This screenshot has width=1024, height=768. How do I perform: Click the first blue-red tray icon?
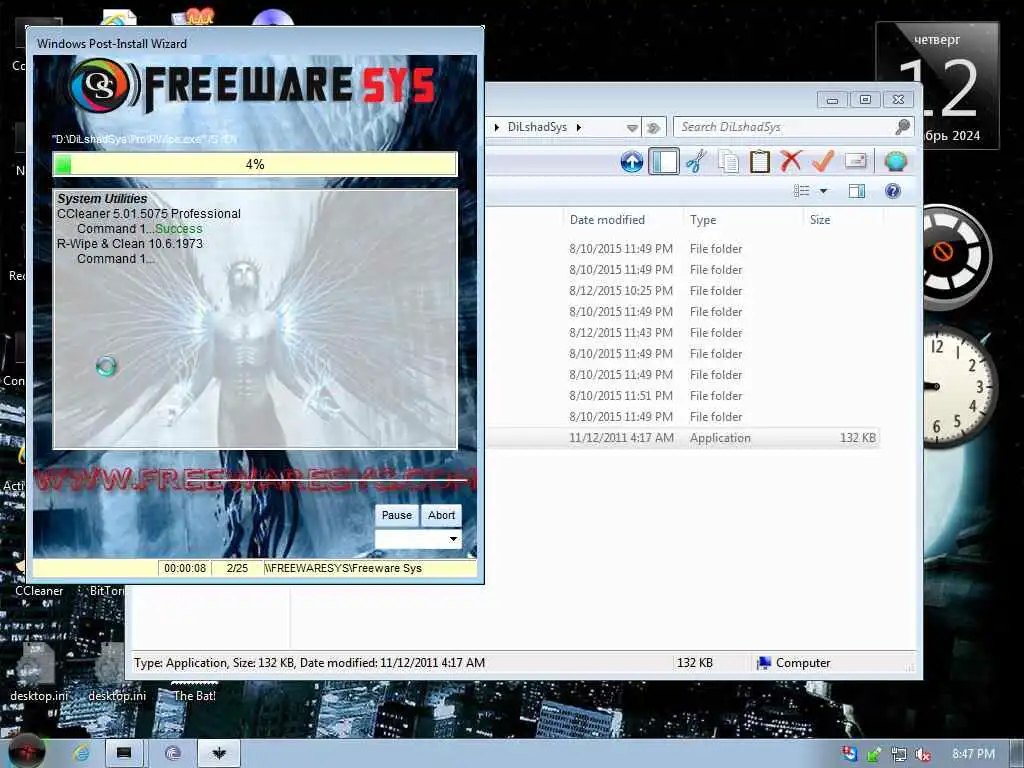849,754
